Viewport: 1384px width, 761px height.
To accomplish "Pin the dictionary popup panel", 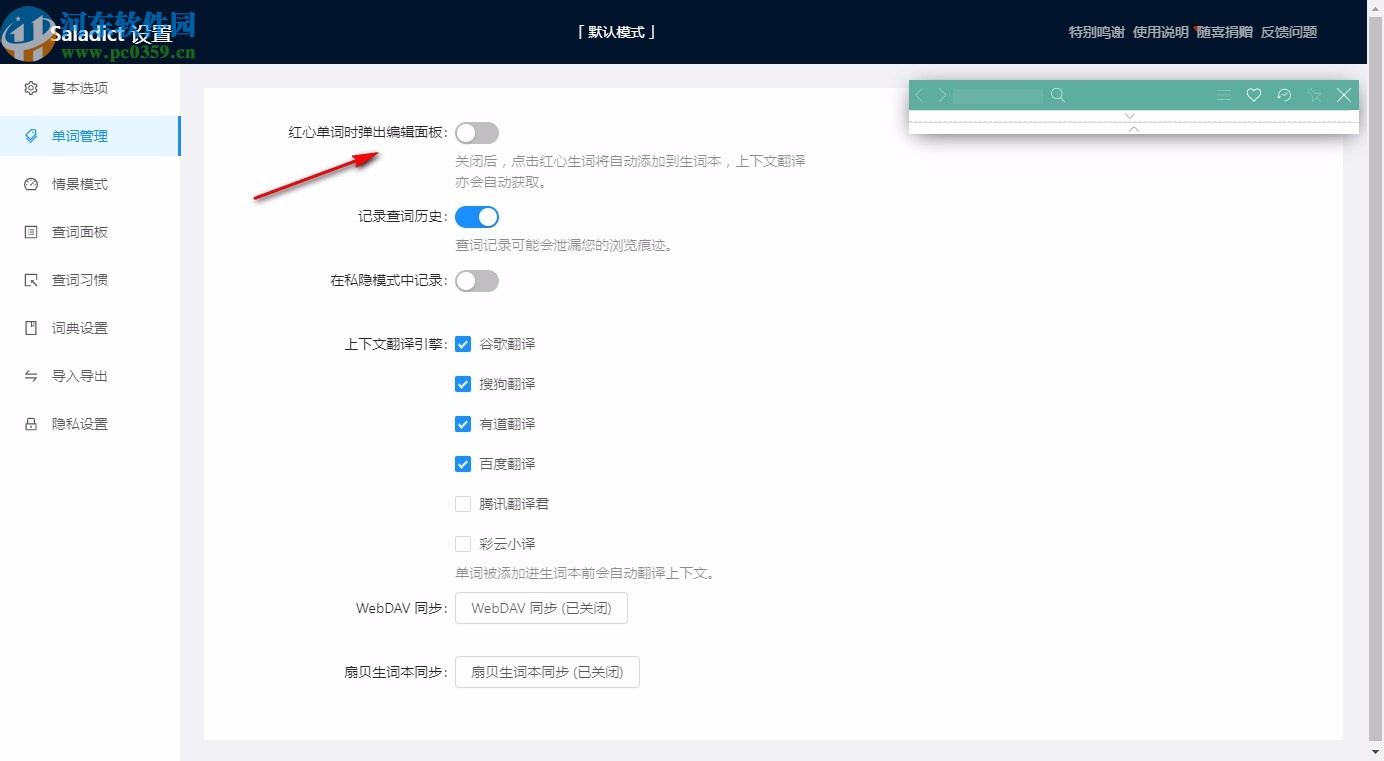I will (x=1314, y=95).
